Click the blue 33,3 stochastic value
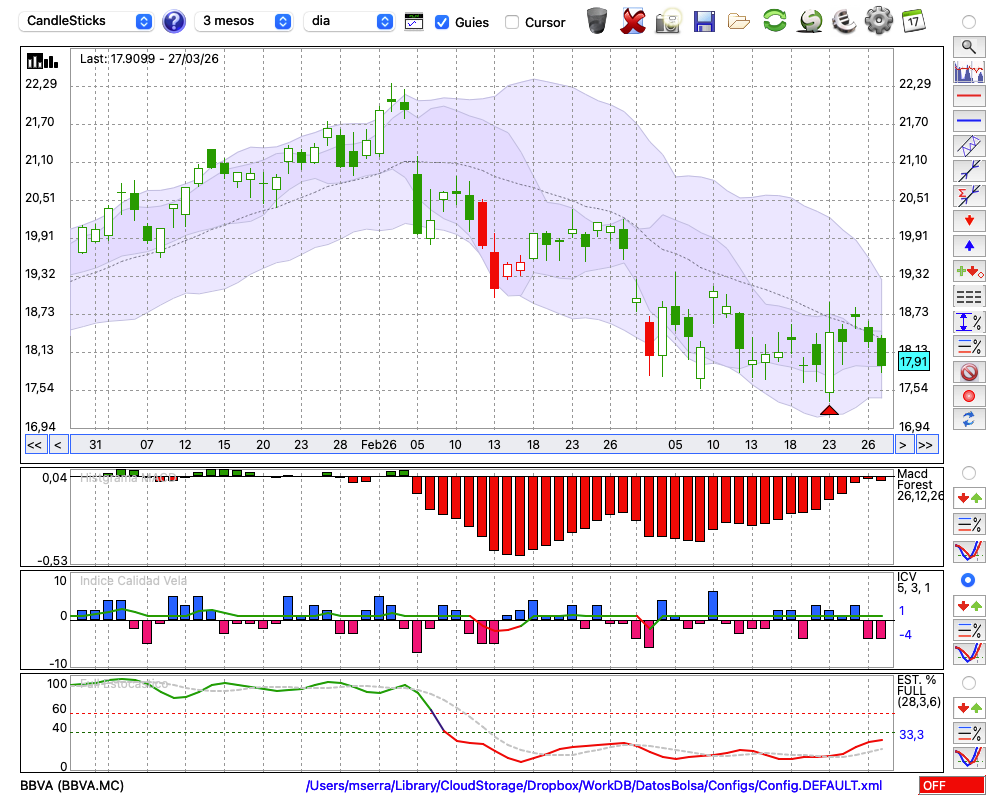The width and height of the screenshot is (1000, 800). [x=911, y=734]
